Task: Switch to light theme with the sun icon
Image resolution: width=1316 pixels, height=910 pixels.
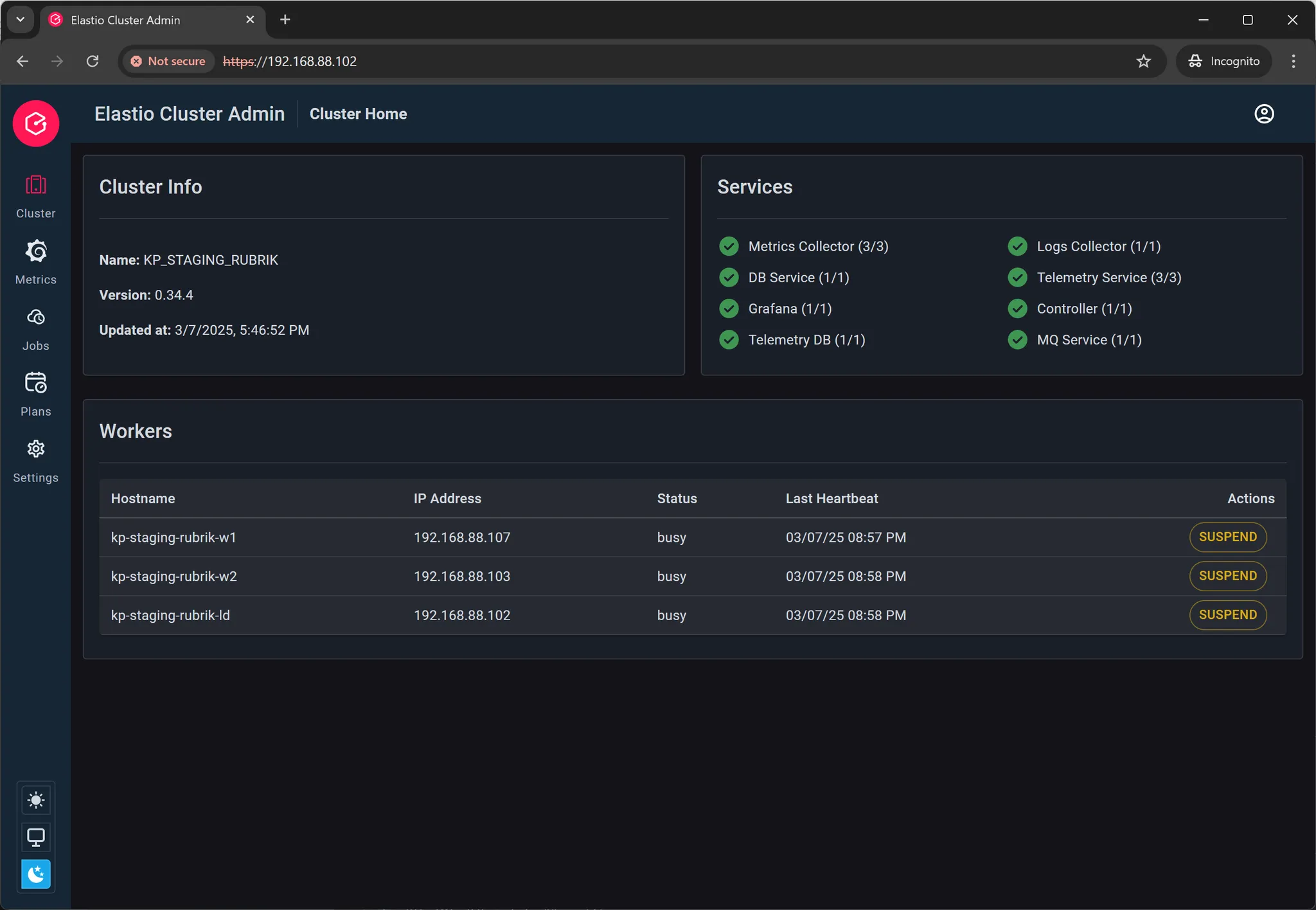Action: [x=36, y=801]
